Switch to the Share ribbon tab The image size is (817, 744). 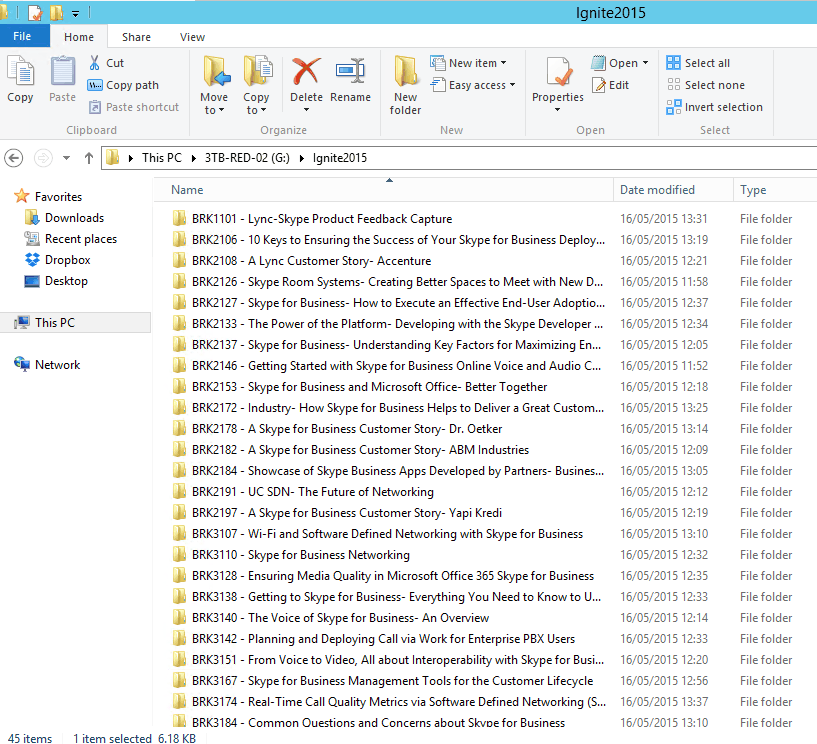coord(137,37)
